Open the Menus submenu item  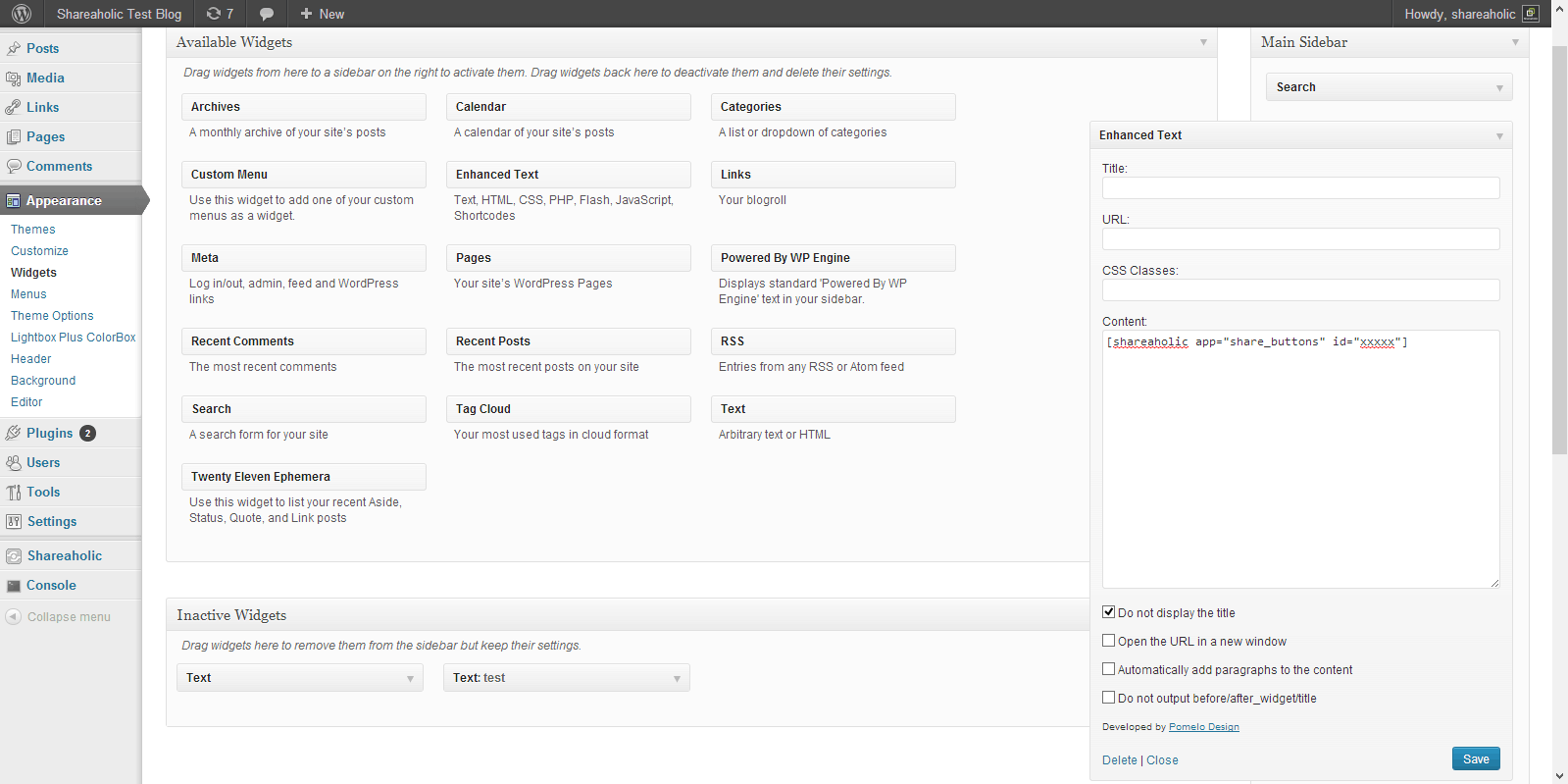point(28,294)
